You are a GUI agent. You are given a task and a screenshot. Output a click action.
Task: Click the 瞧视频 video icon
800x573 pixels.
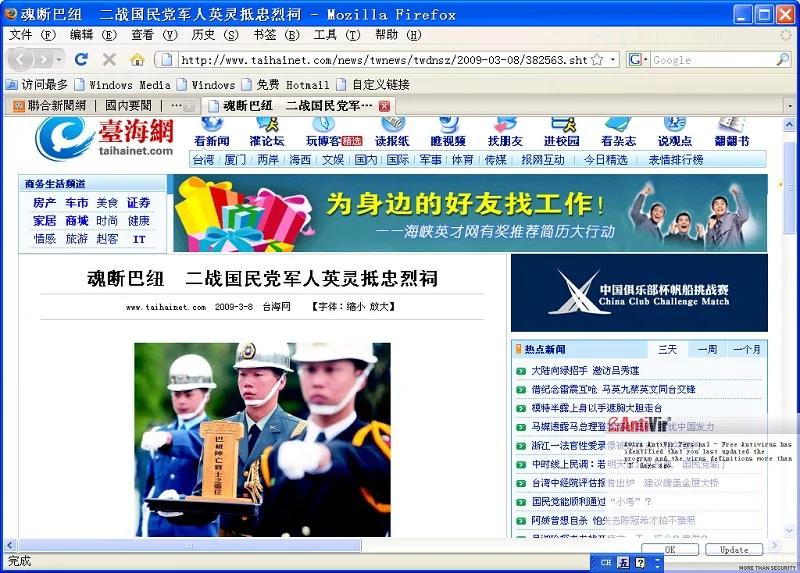point(448,124)
